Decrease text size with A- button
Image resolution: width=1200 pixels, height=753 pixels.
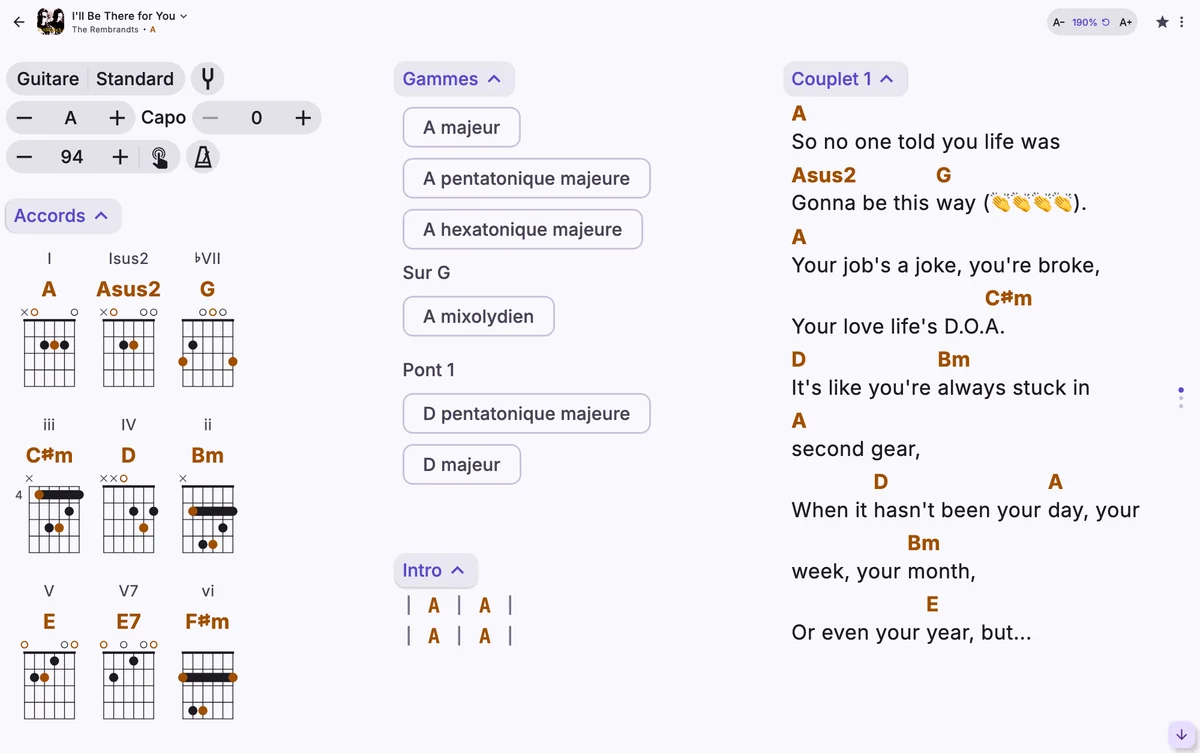(x=1059, y=22)
